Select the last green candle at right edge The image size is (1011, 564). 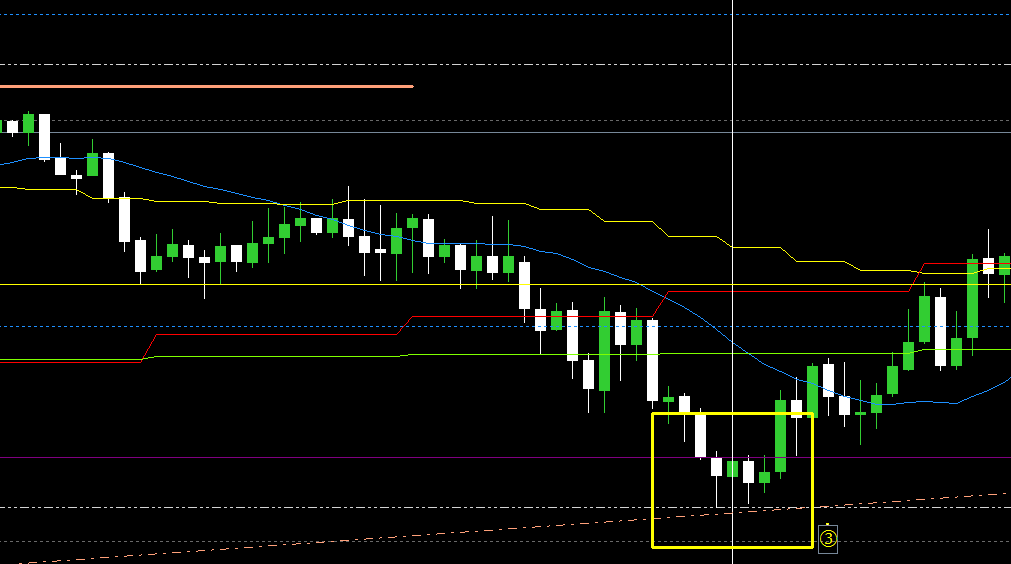(1004, 265)
